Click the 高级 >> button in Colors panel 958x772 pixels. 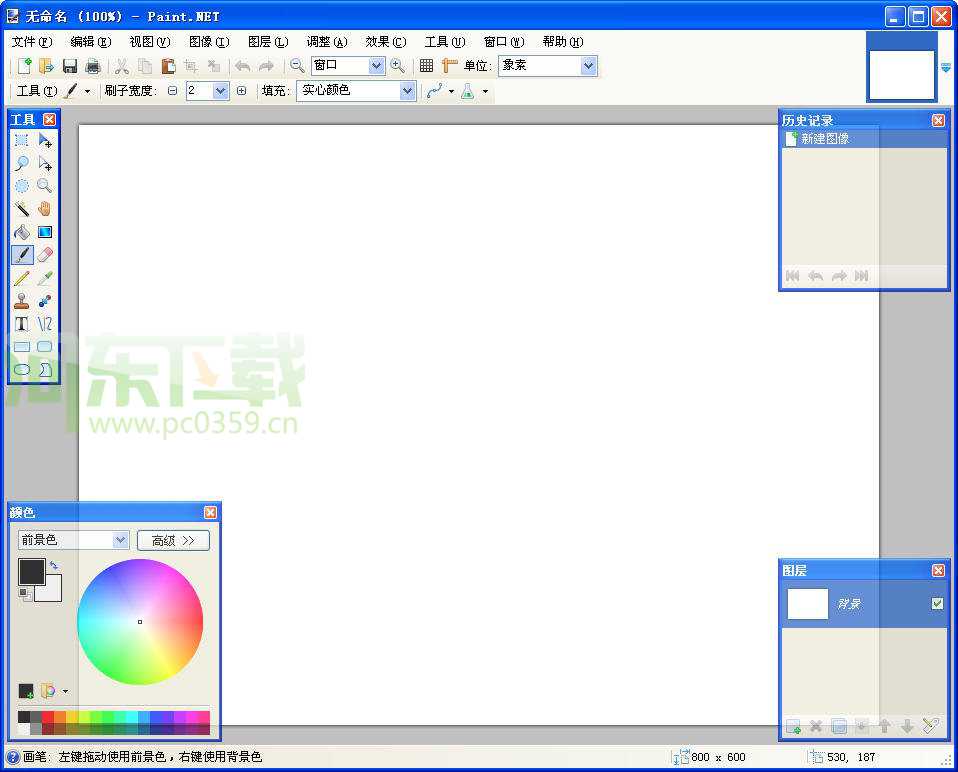[173, 540]
